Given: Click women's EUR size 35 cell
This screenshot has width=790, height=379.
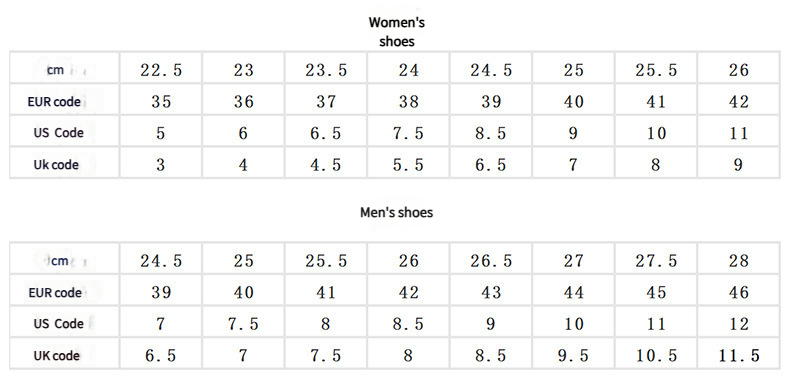Looking at the screenshot, I should tap(161, 102).
